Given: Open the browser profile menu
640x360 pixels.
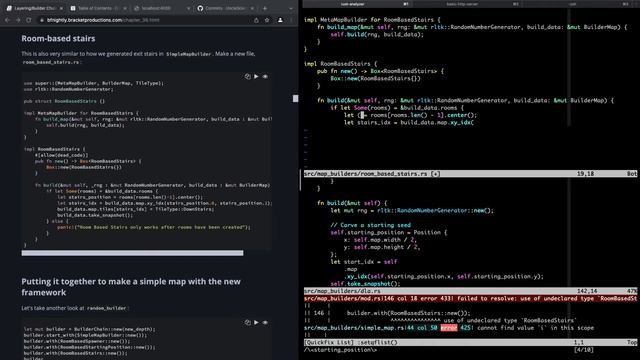Looking at the screenshot, I should (x=280, y=20).
